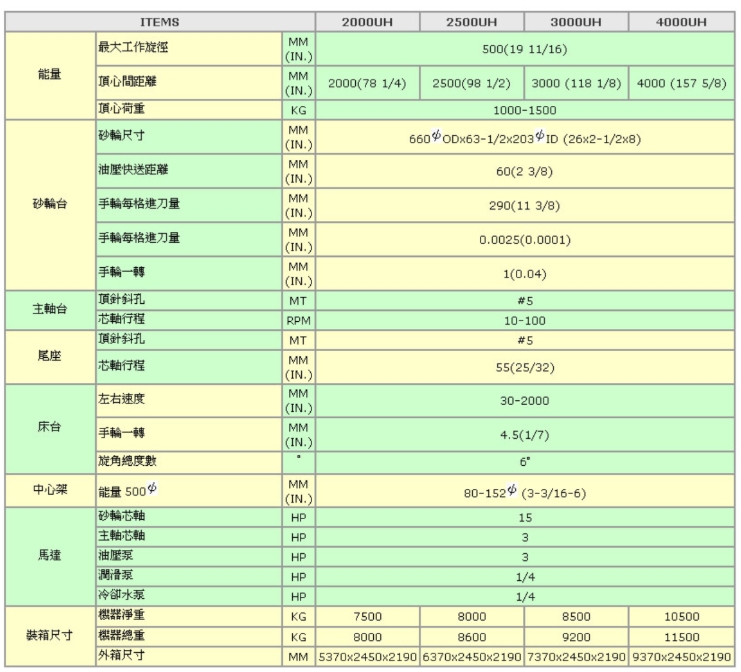Click the value 10-100

(525, 321)
